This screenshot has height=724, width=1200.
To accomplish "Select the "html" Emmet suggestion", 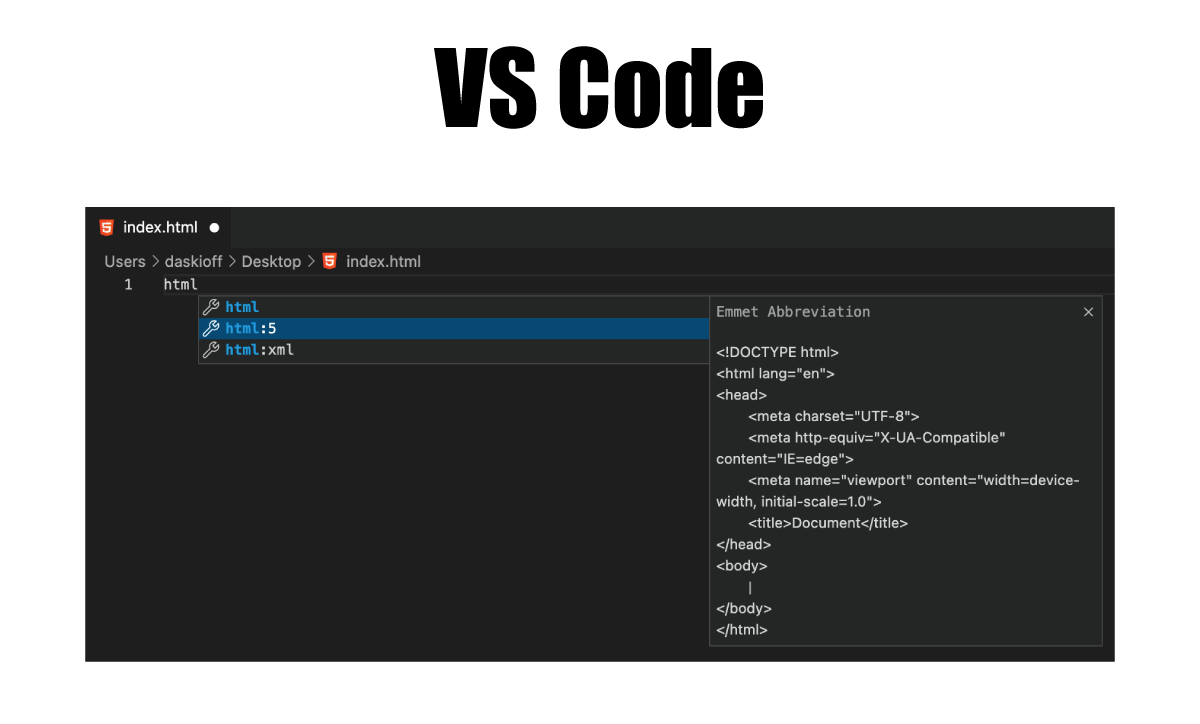I will [241, 306].
